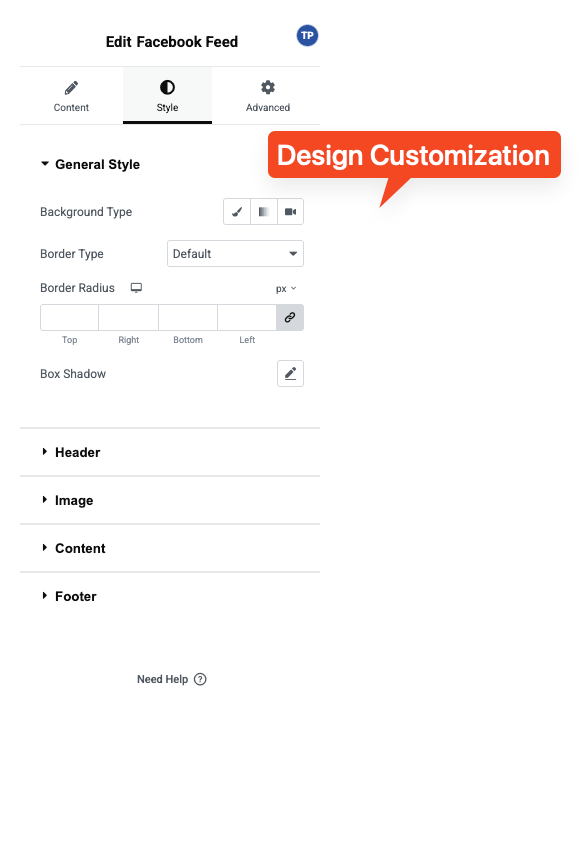Switch to the Content tab
This screenshot has height=841, width=581.
71,96
